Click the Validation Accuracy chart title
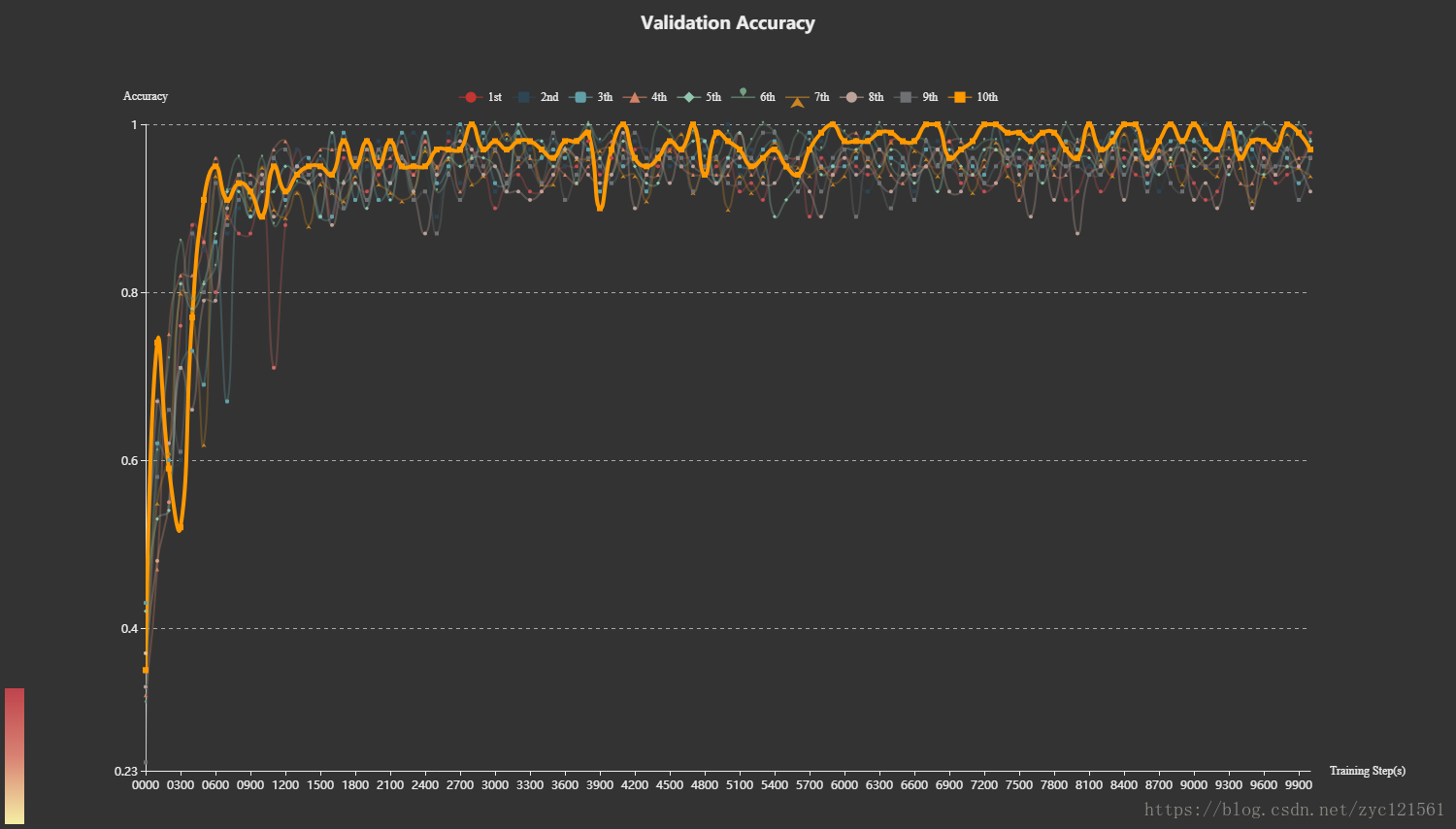1456x829 pixels. coord(728,23)
